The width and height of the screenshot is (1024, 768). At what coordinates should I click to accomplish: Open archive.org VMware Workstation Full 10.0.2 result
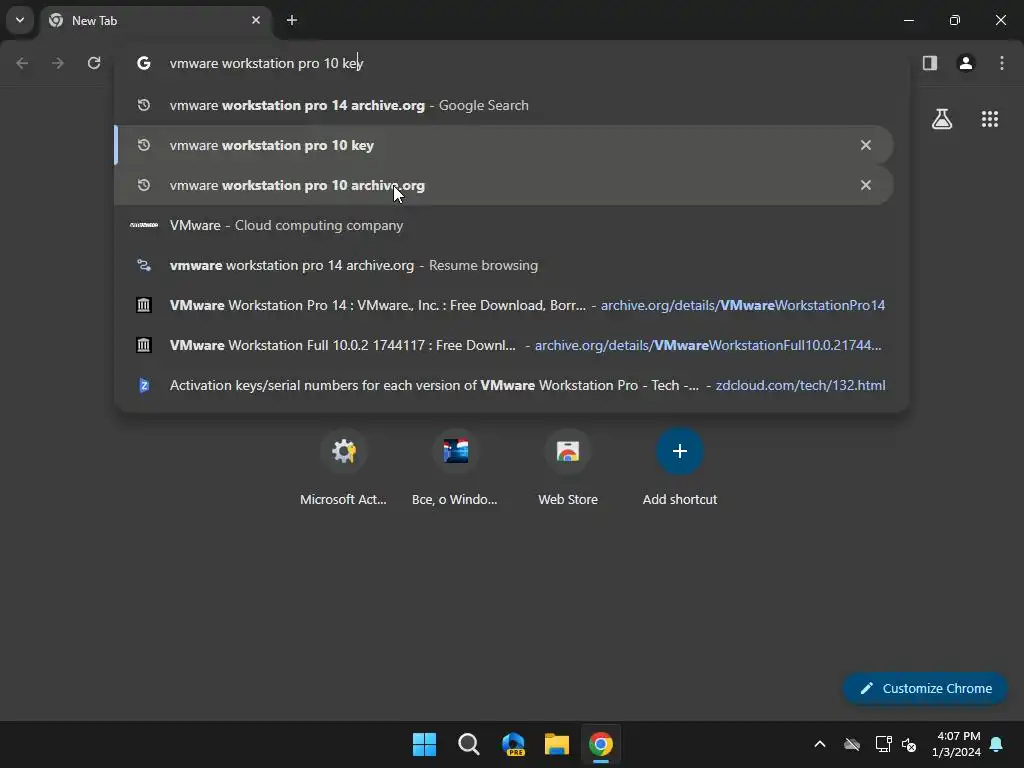(x=504, y=345)
